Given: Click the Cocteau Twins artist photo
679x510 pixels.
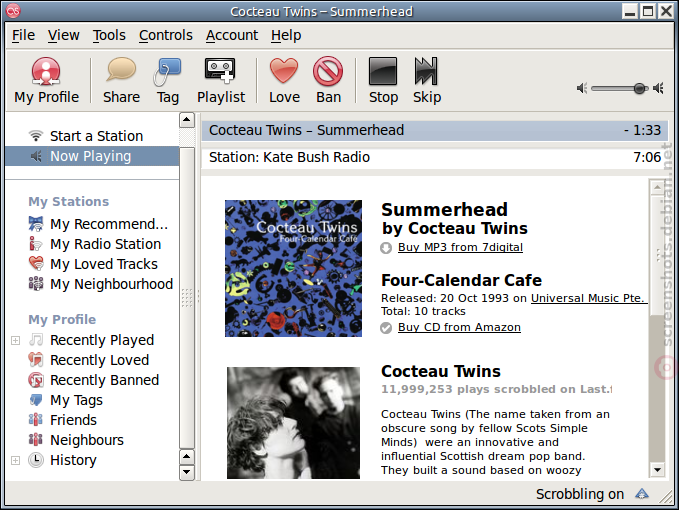Looking at the screenshot, I should click(x=293, y=423).
